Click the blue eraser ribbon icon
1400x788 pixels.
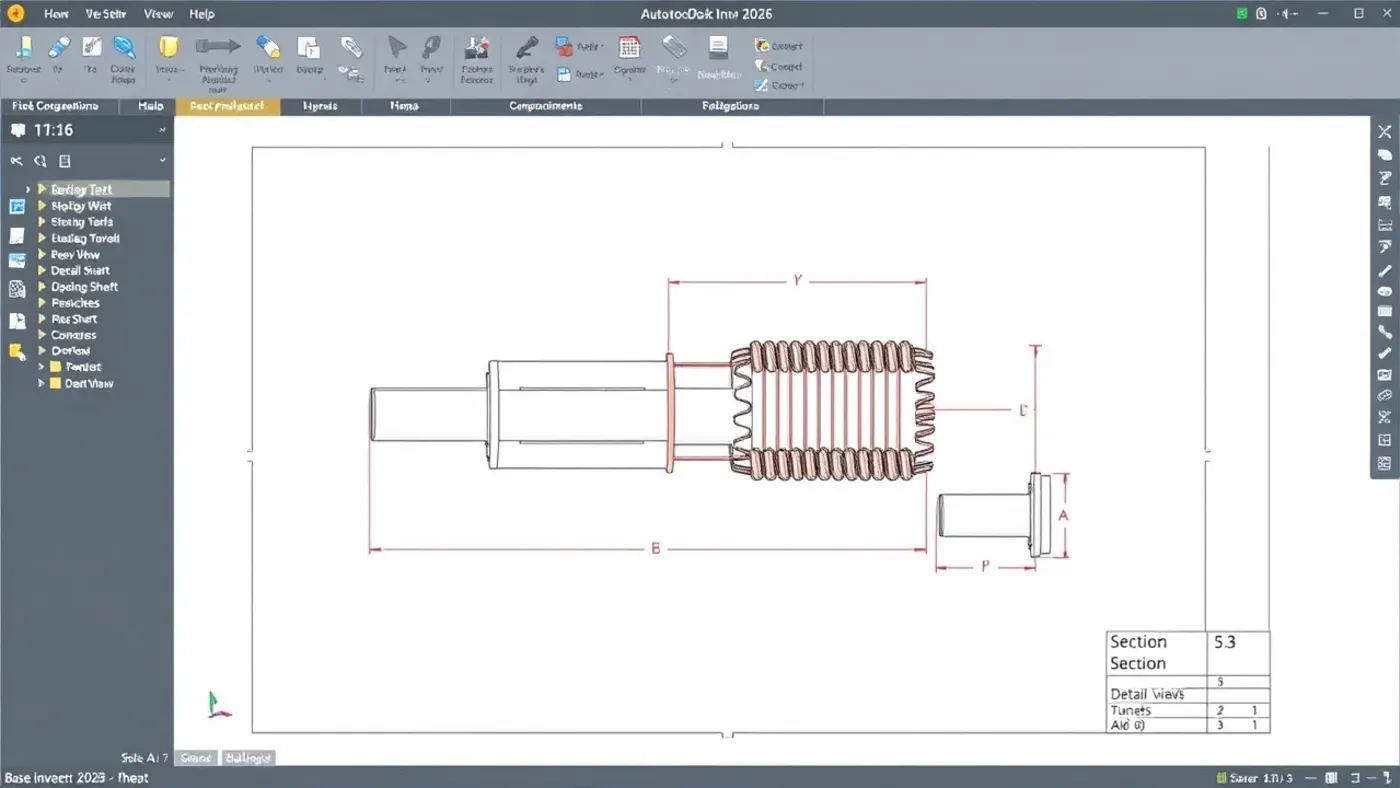(x=59, y=47)
